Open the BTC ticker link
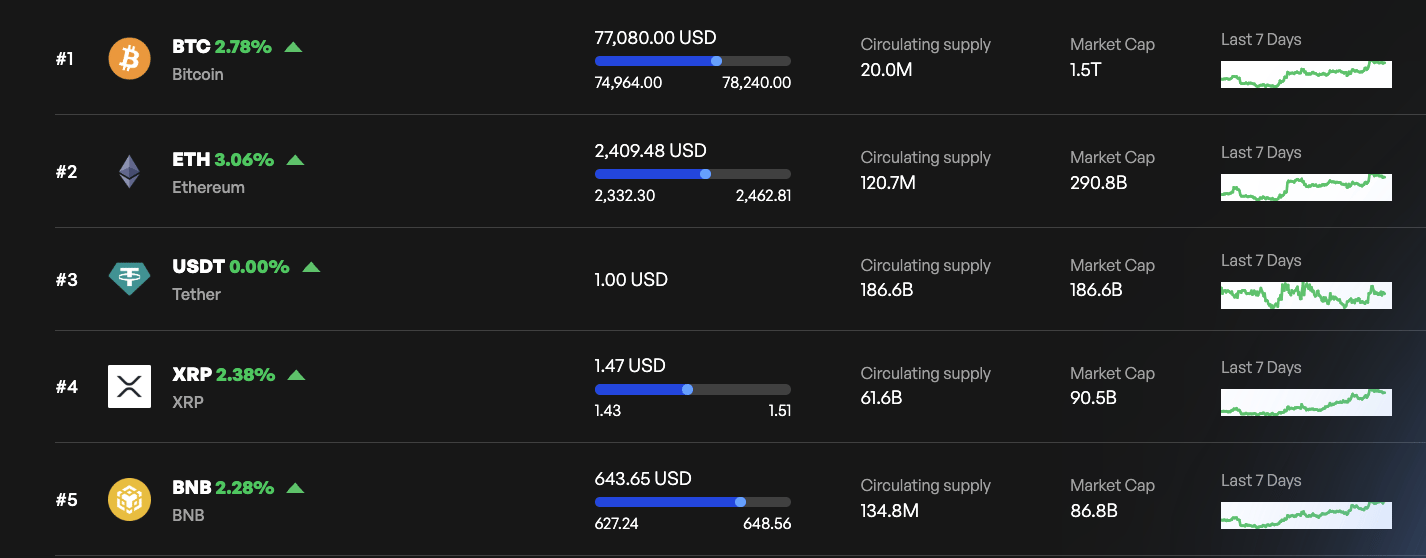The width and height of the screenshot is (1426, 558). tap(191, 47)
